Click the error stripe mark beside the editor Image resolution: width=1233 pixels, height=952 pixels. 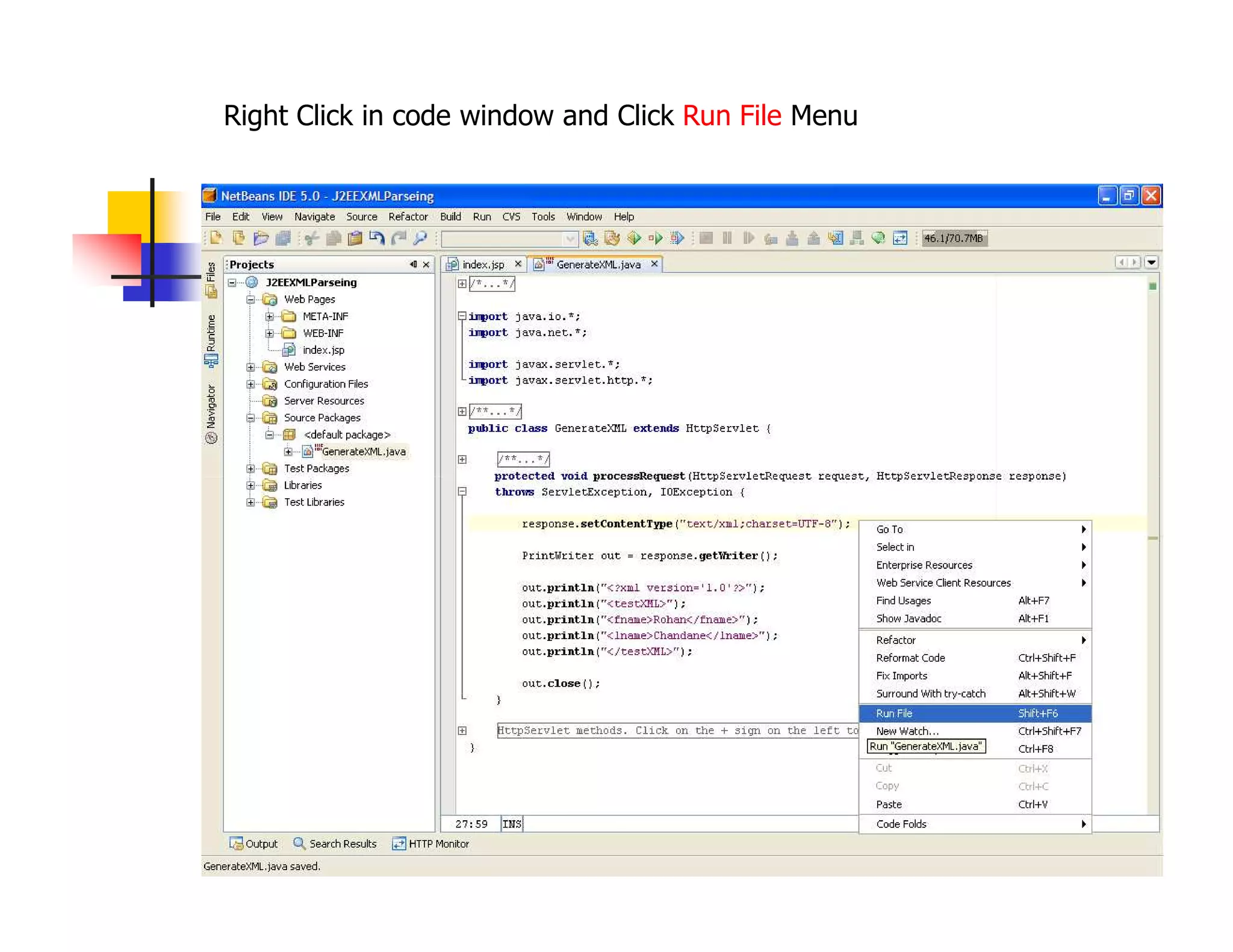[x=1153, y=538]
